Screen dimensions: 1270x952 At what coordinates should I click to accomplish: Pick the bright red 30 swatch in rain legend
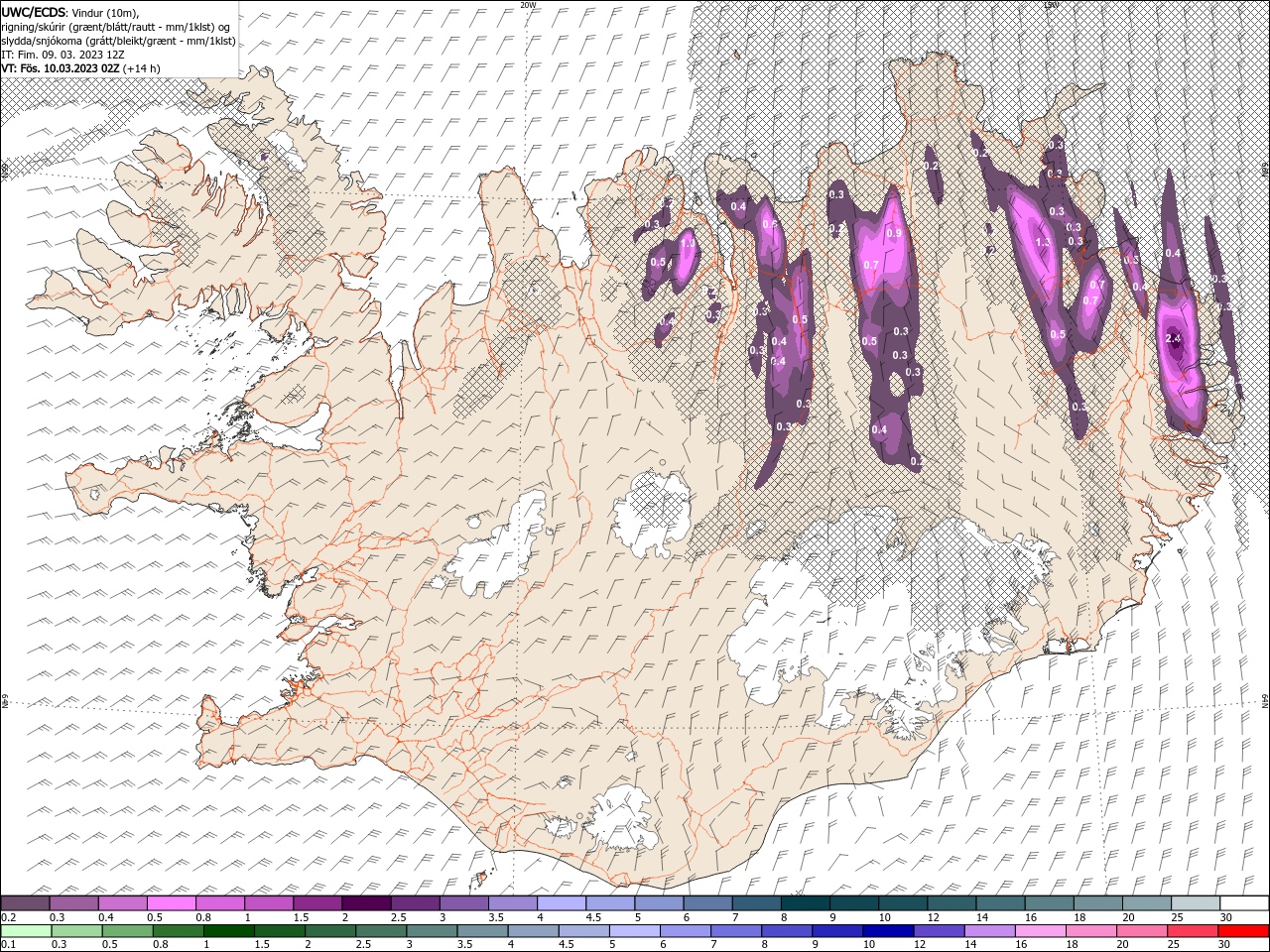1244,931
